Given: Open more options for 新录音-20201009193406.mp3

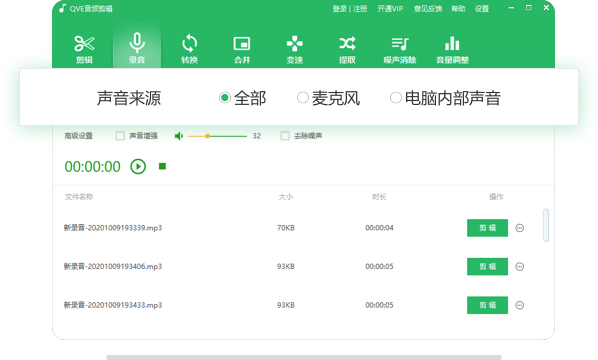Looking at the screenshot, I should (519, 267).
